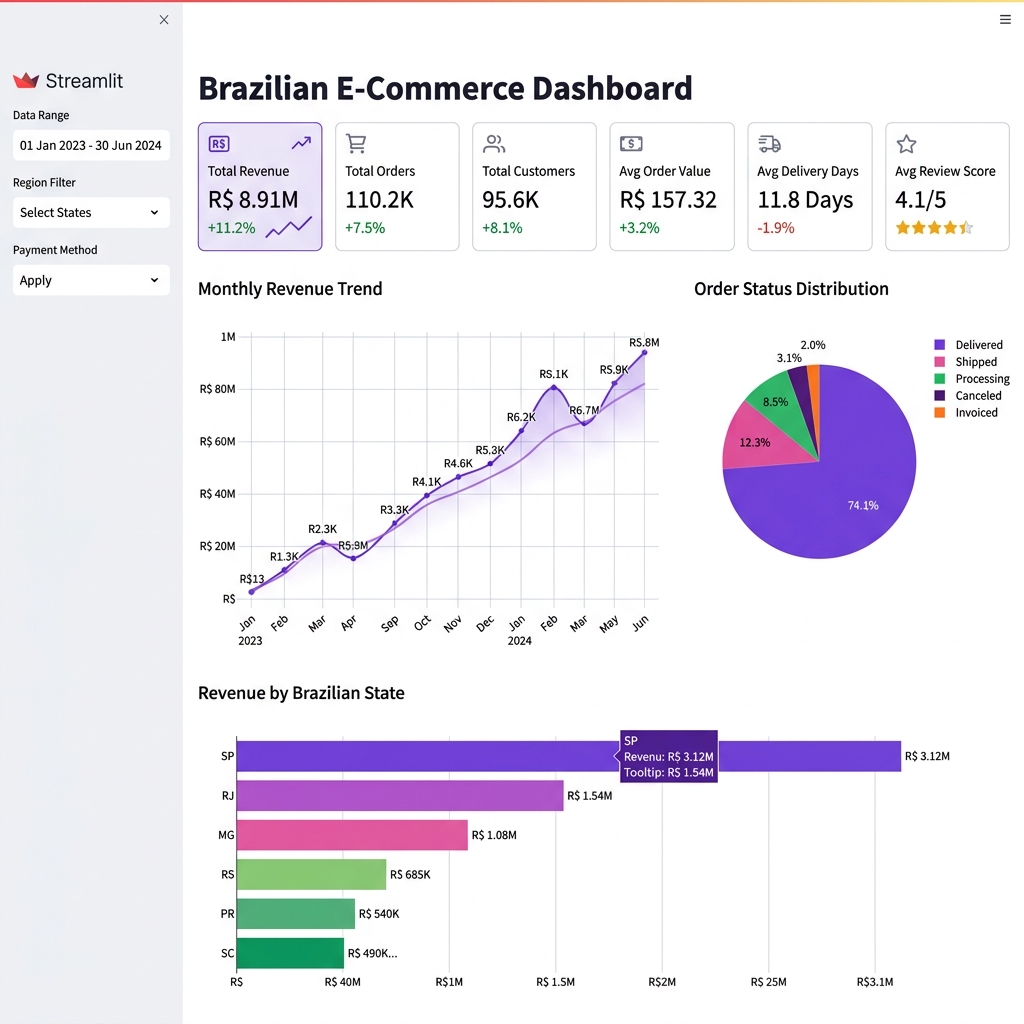Open the Select States region dropdown

point(91,212)
